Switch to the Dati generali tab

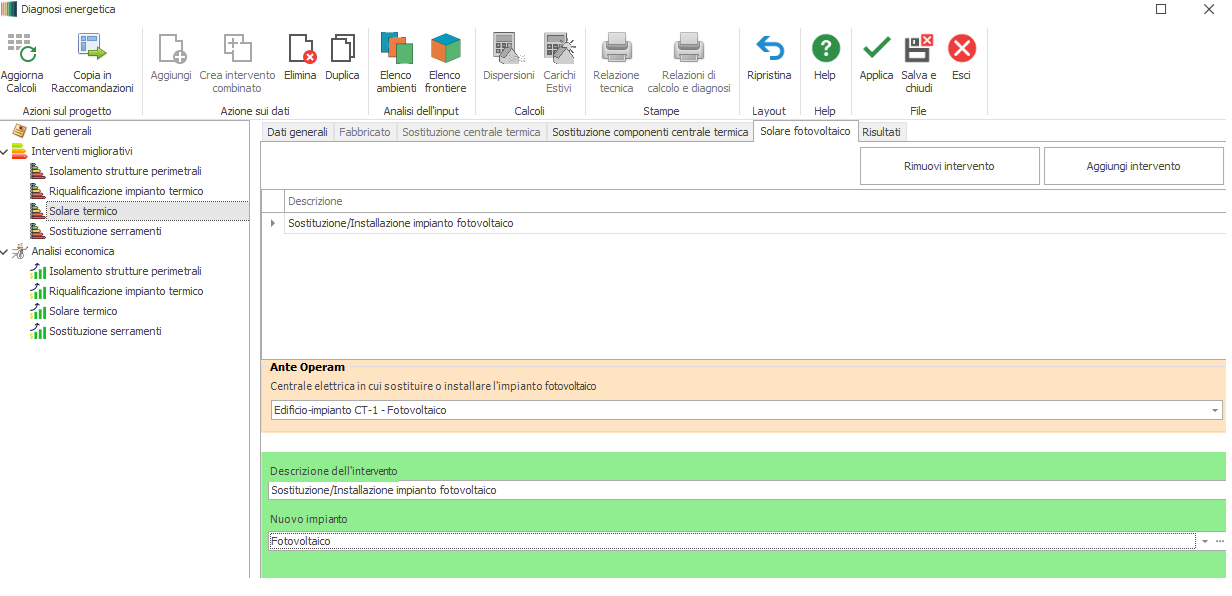point(297,132)
